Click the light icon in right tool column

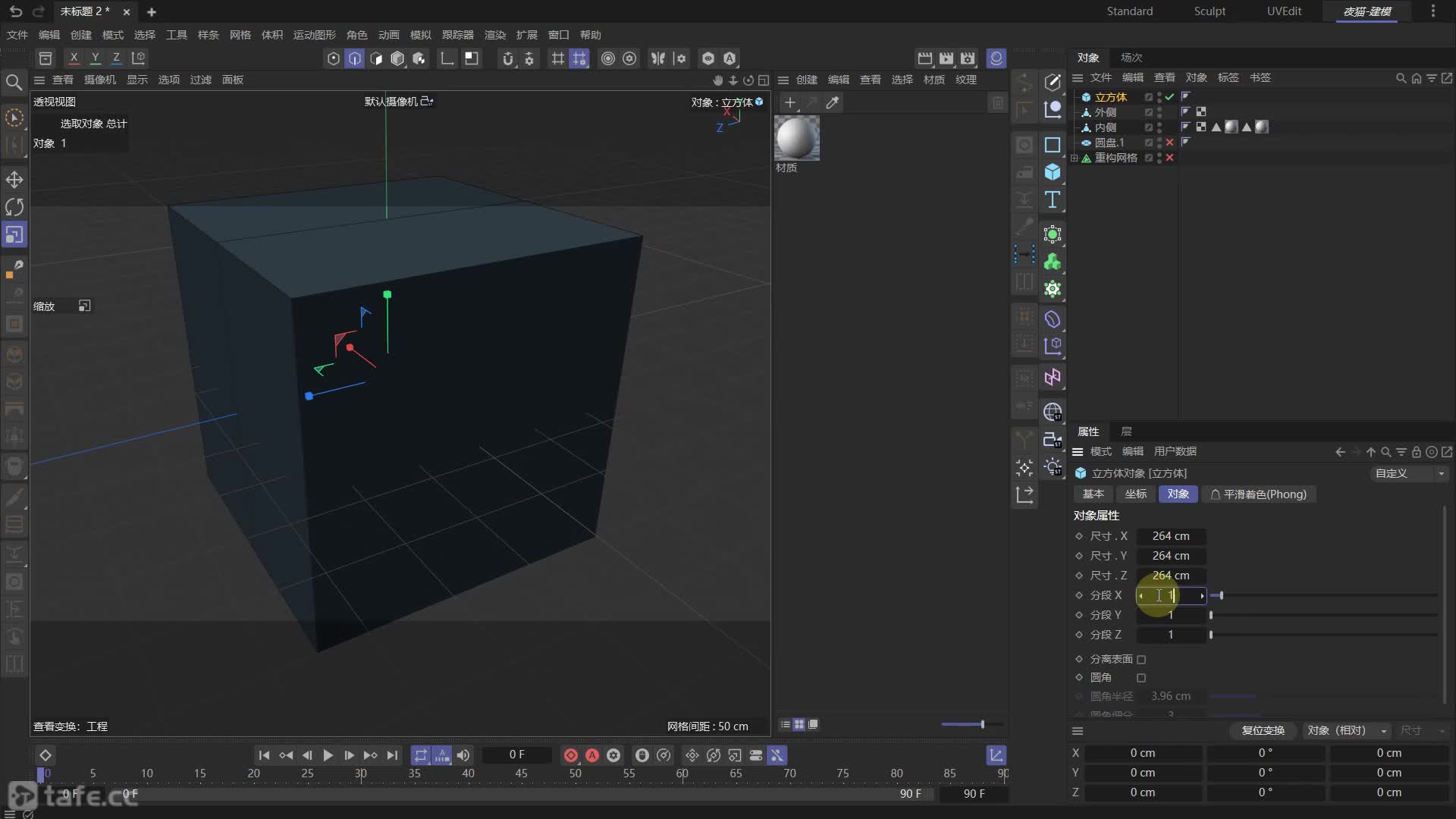1053,466
